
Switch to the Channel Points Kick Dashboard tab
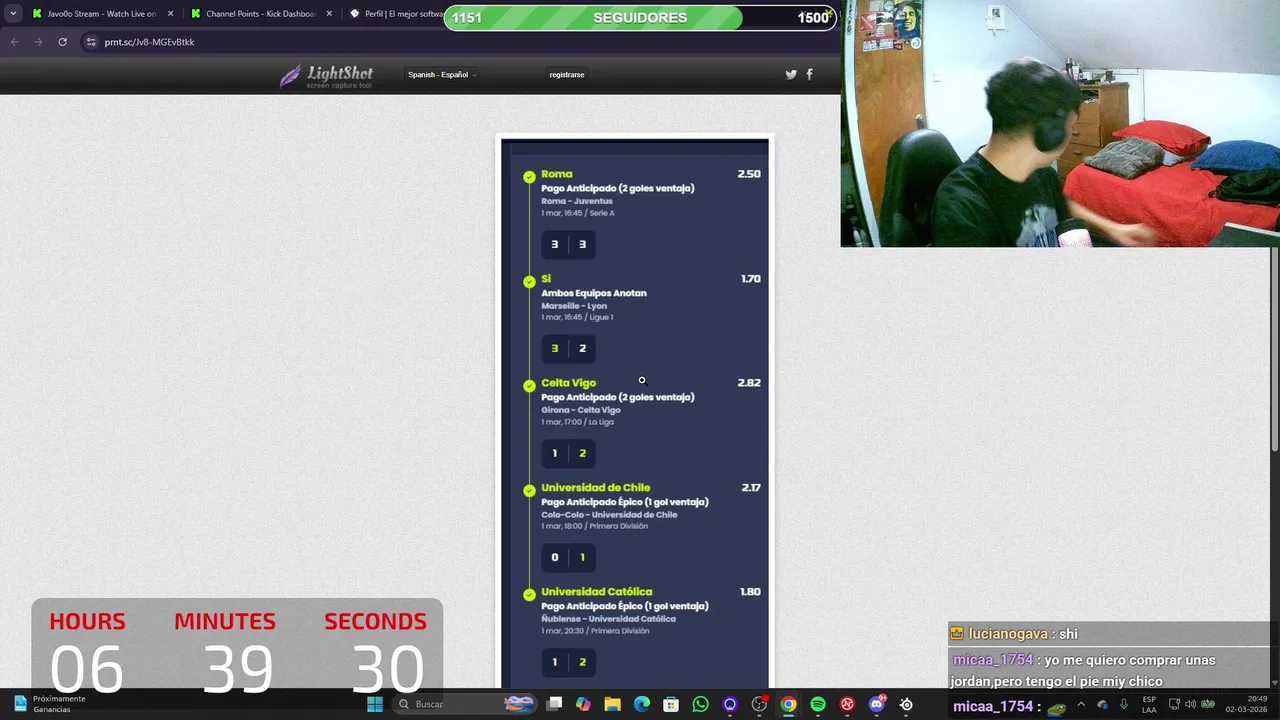click(x=261, y=14)
